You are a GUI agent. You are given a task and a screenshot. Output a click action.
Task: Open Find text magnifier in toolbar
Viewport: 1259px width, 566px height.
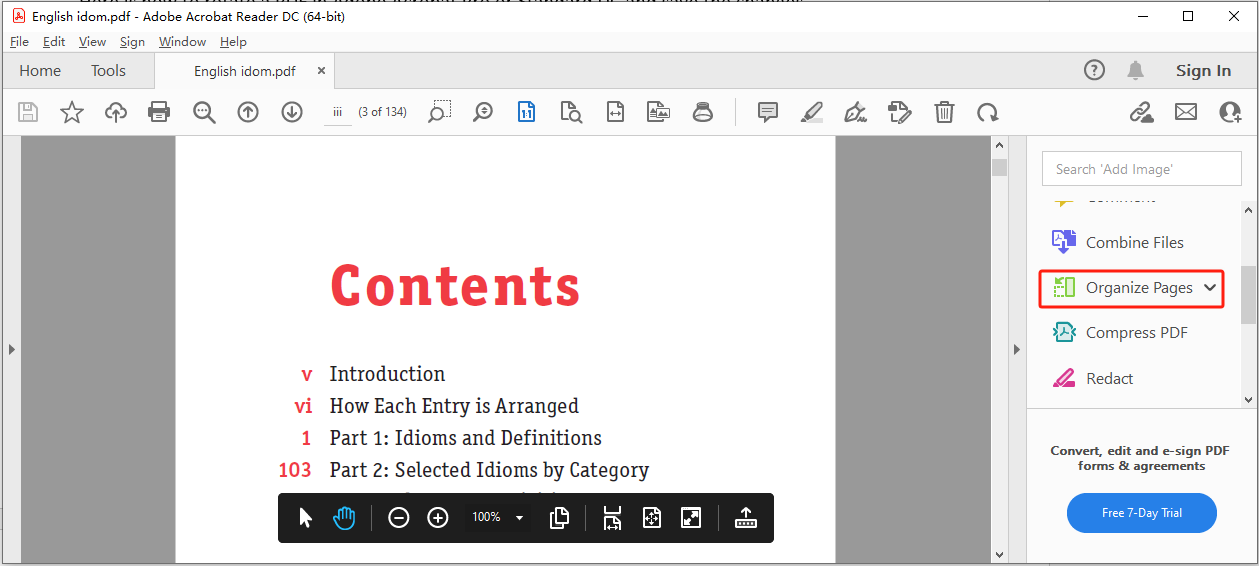(x=204, y=112)
